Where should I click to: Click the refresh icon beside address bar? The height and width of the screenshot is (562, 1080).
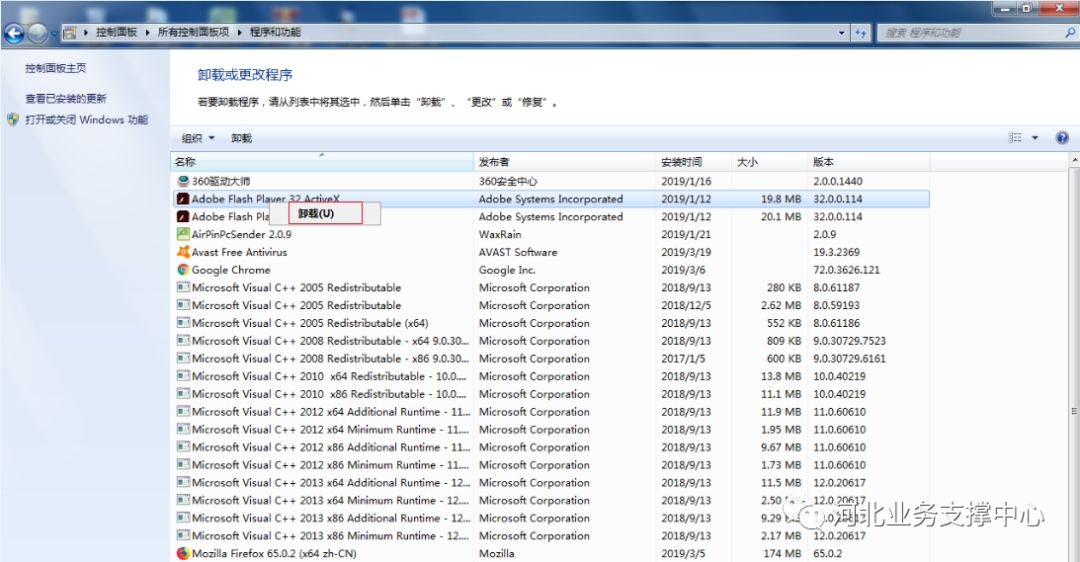click(x=860, y=32)
